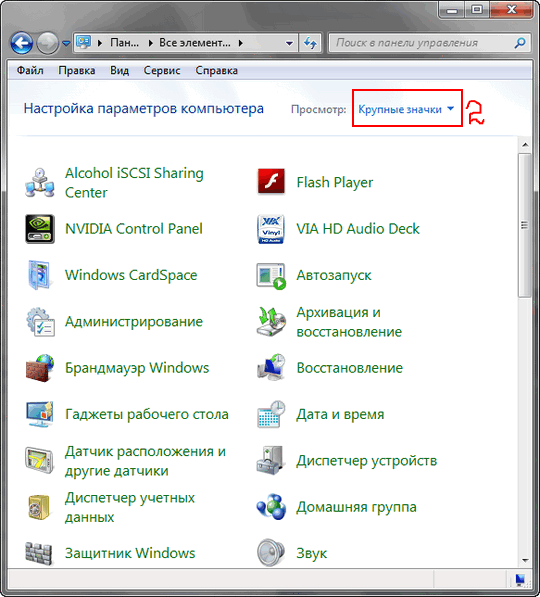Open the red Flash Player icon
Image resolution: width=540 pixels, height=597 pixels.
click(271, 182)
